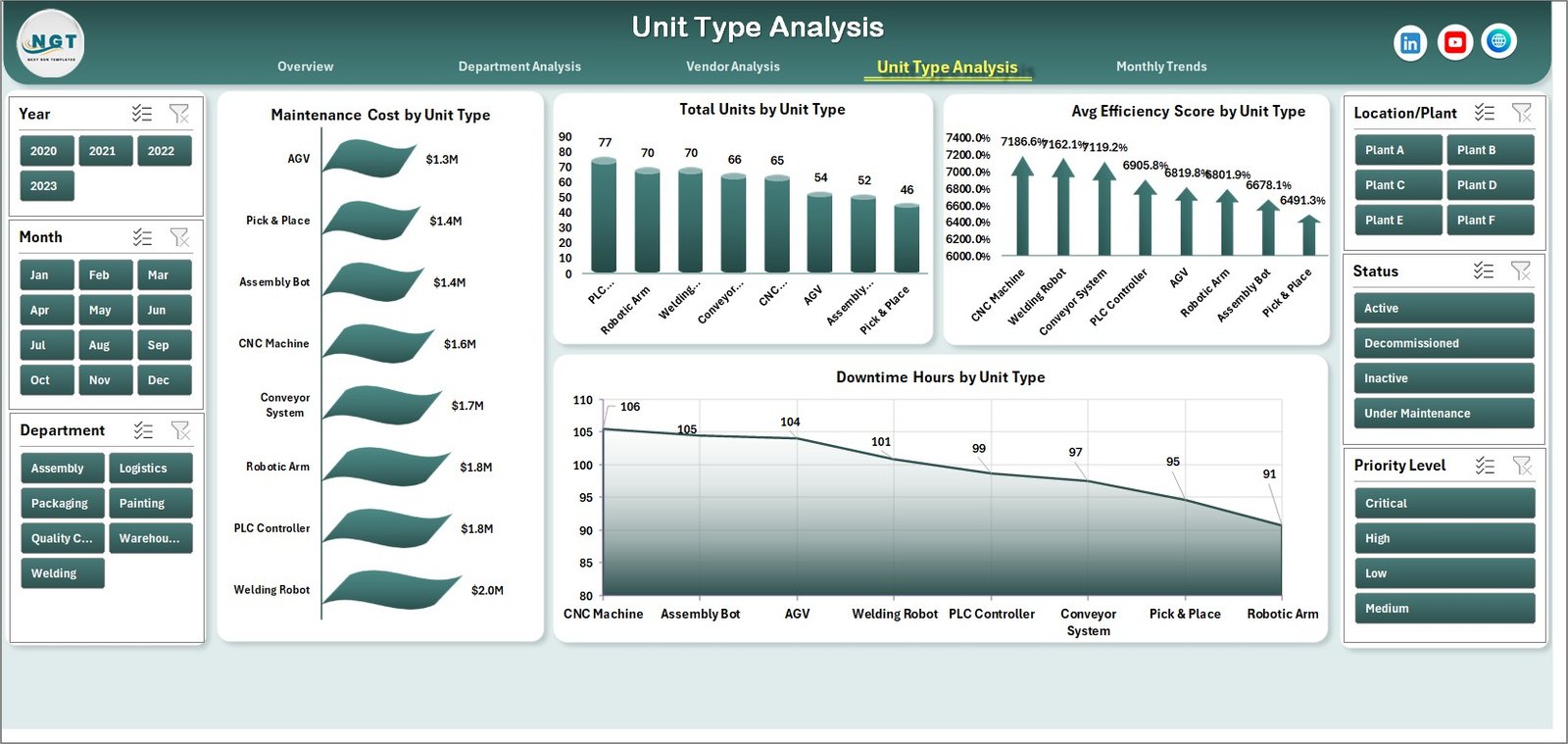Open the Monthly Trends tab
The height and width of the screenshot is (744, 1568).
(x=1161, y=67)
